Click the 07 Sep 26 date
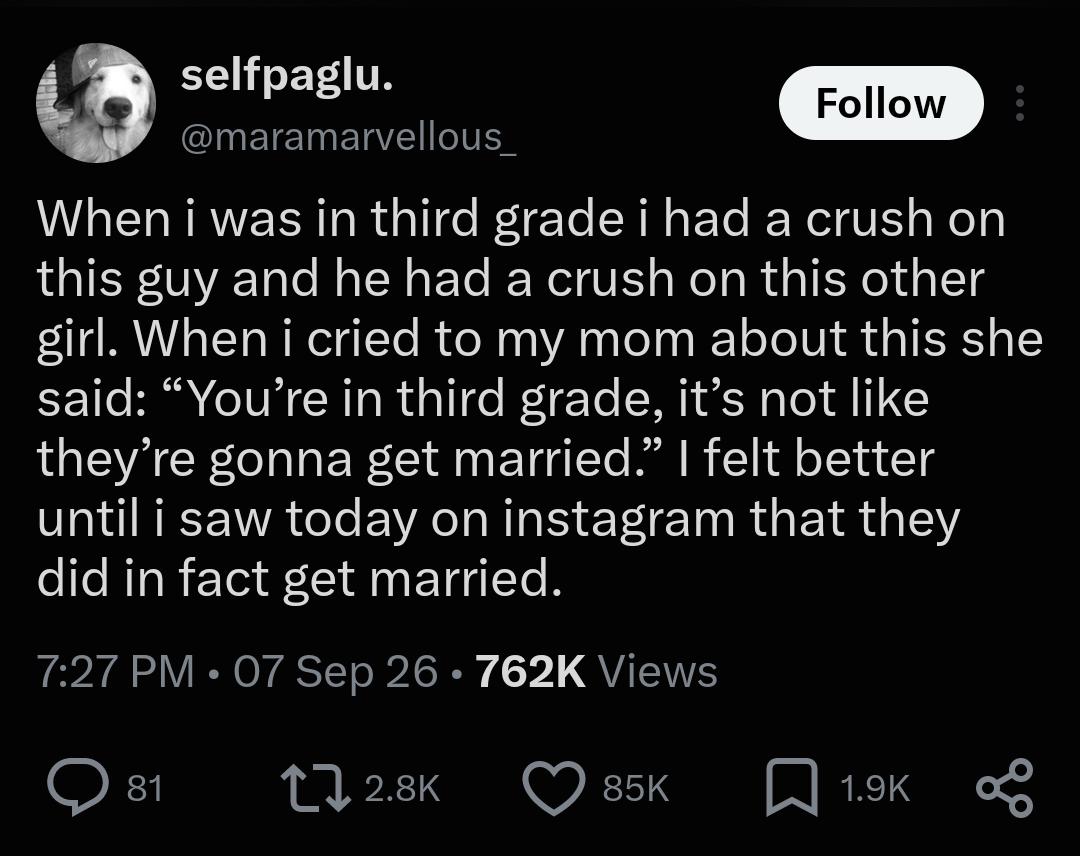 [336, 671]
